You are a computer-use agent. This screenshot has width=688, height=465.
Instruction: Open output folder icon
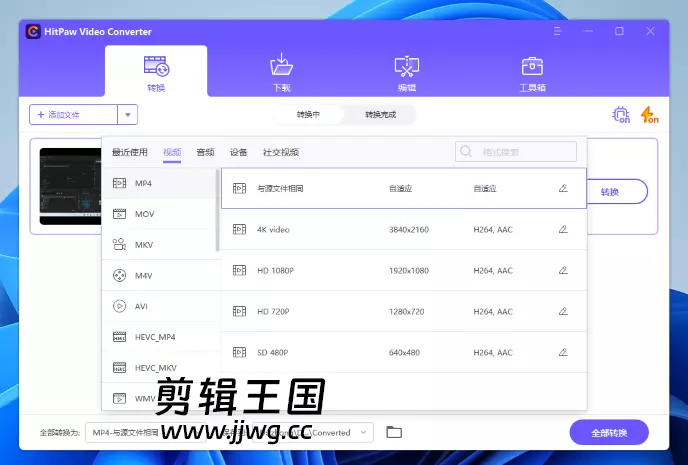tap(394, 432)
